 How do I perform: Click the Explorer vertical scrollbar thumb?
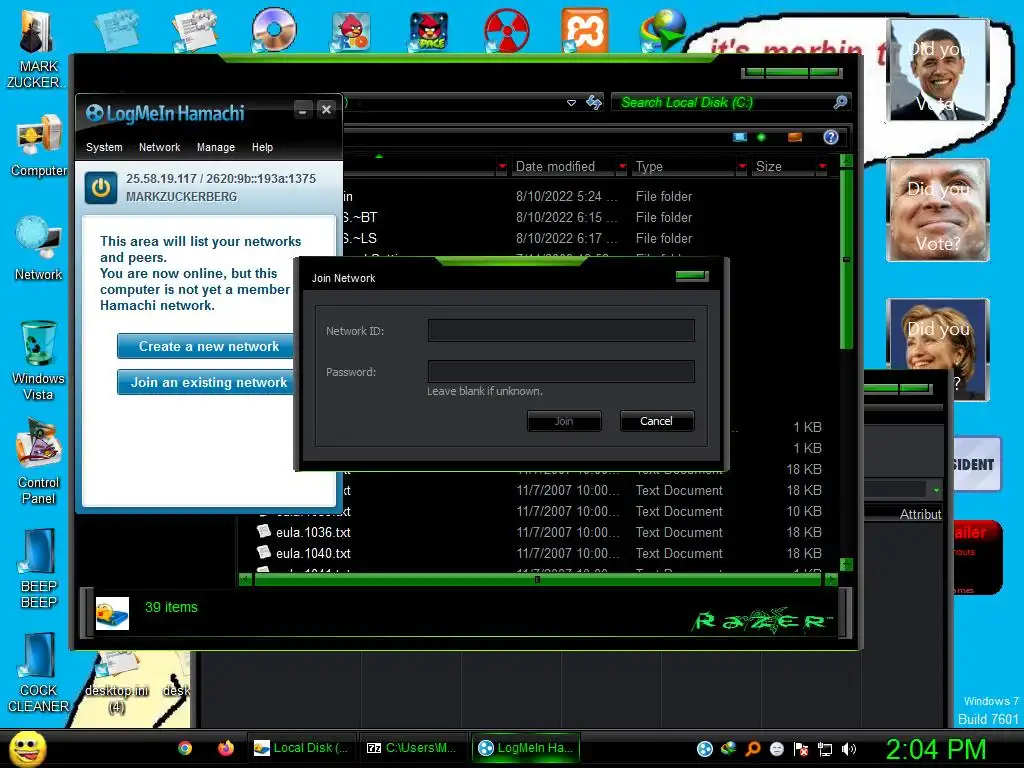pos(846,259)
